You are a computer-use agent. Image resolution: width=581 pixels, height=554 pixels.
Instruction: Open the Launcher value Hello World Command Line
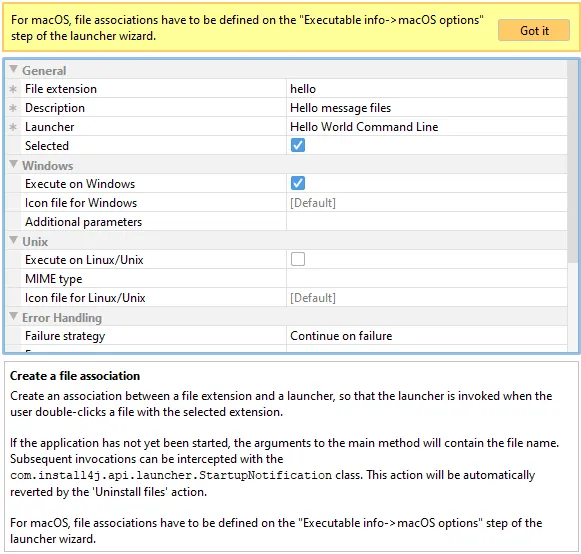pos(426,127)
